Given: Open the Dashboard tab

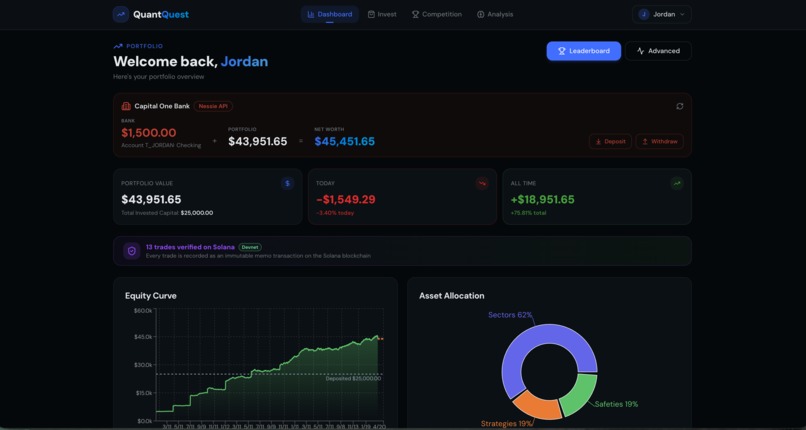Looking at the screenshot, I should click(x=329, y=14).
